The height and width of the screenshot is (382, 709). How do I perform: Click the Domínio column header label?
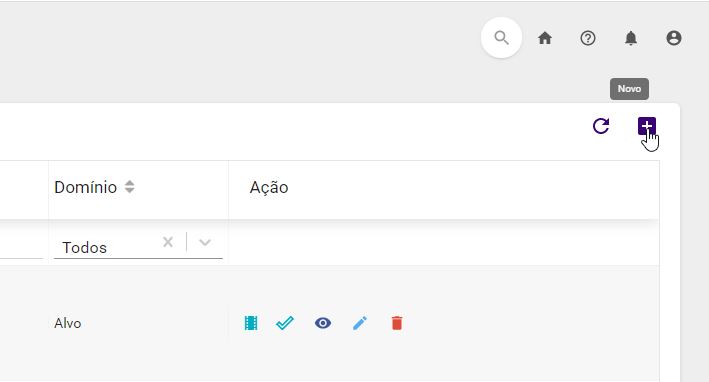point(85,187)
